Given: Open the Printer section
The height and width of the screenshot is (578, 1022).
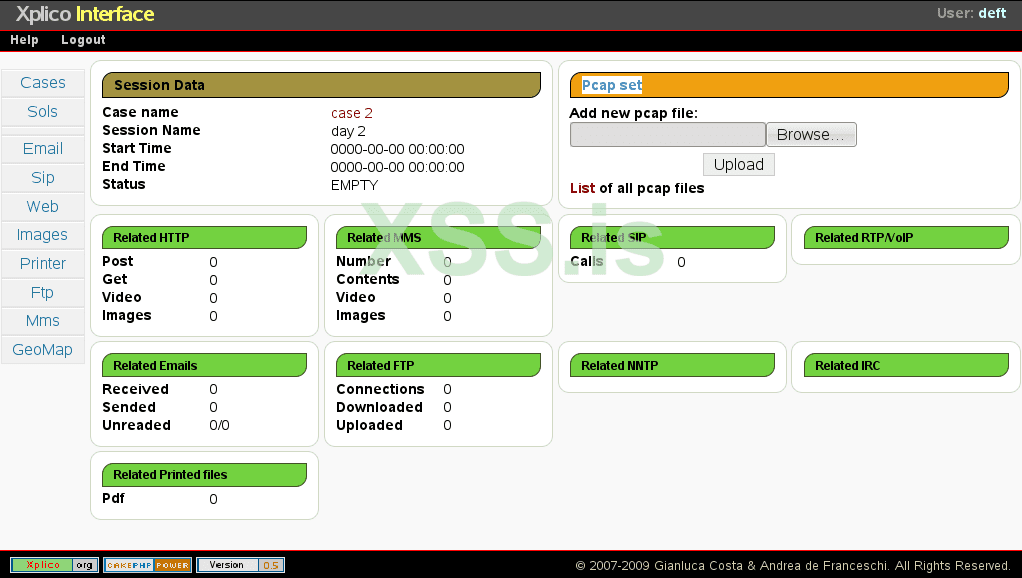Looking at the screenshot, I should click(x=42, y=263).
